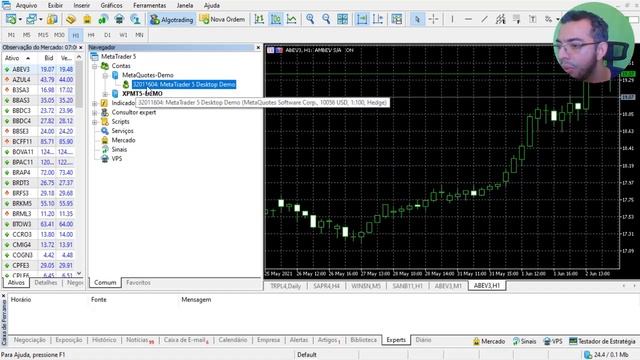
Task: Switch chart to candlestick type
Action: pyautogui.click(x=276, y=19)
